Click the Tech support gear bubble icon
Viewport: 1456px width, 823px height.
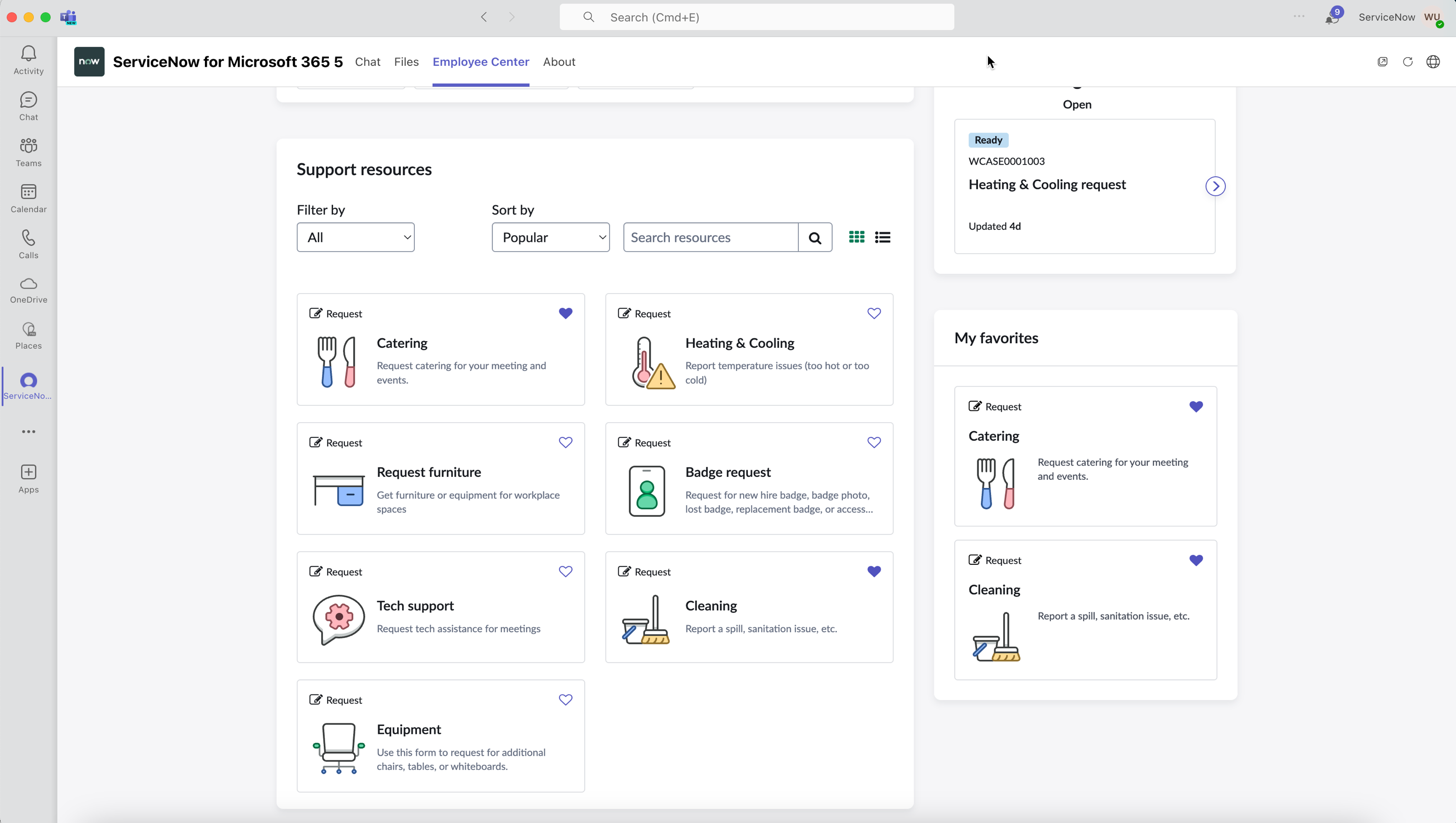point(338,620)
